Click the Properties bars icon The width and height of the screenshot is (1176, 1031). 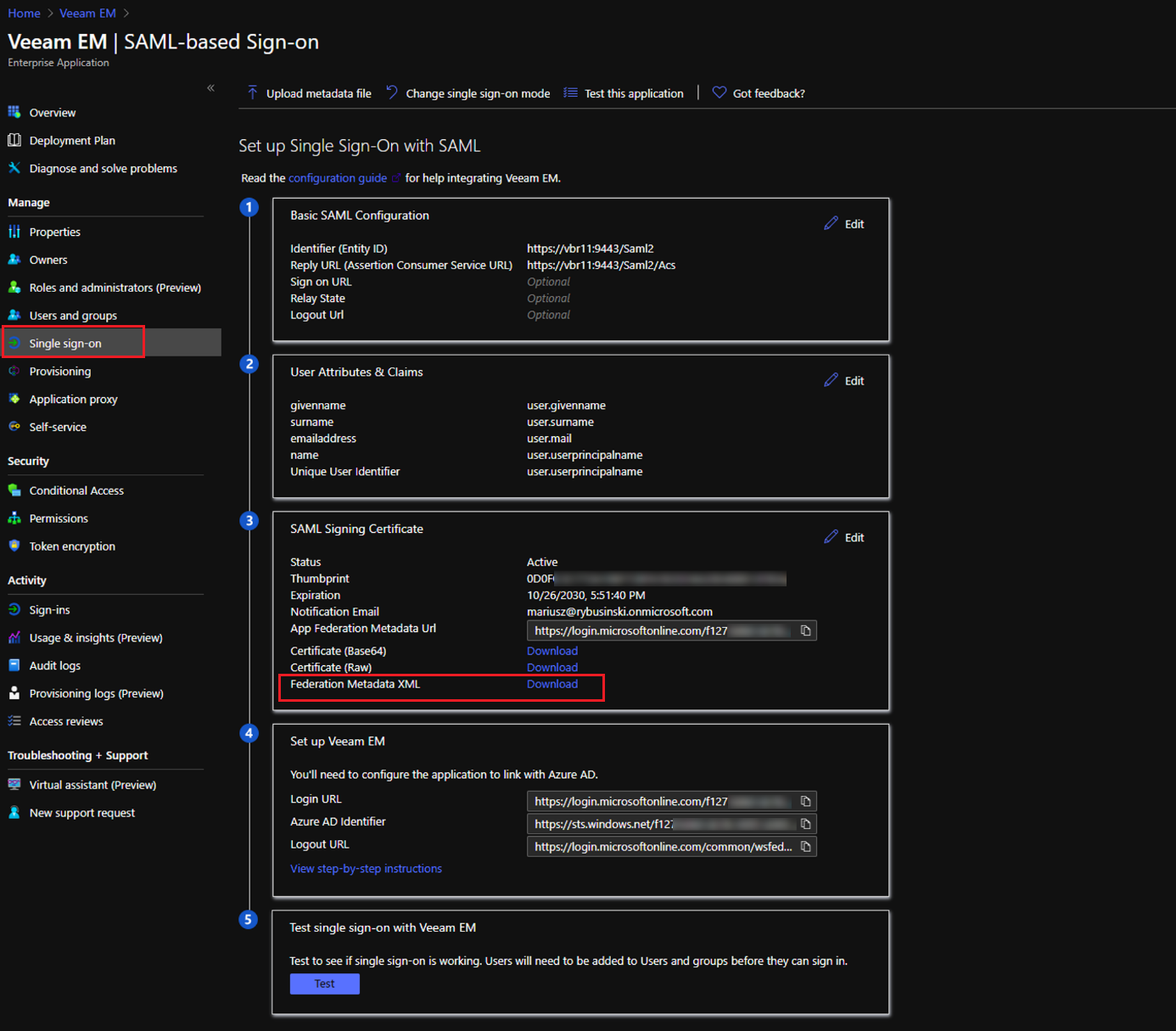pyautogui.click(x=14, y=232)
